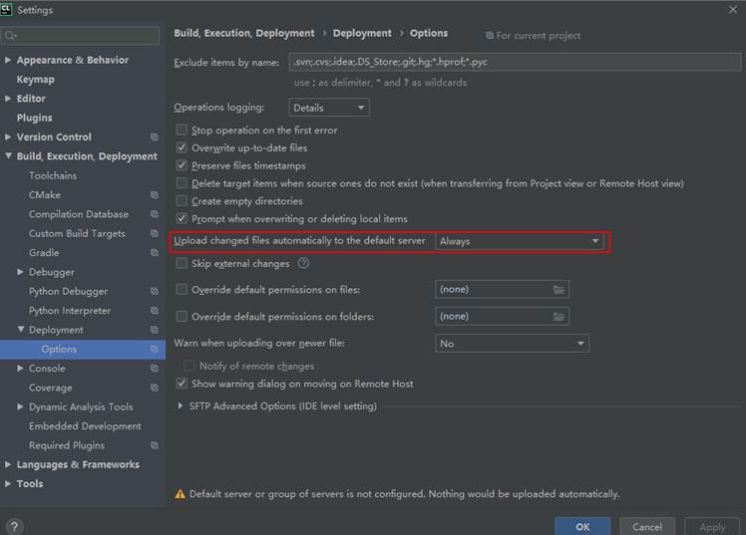Open the Operations logging dropdown
The image size is (746, 535).
click(x=329, y=107)
